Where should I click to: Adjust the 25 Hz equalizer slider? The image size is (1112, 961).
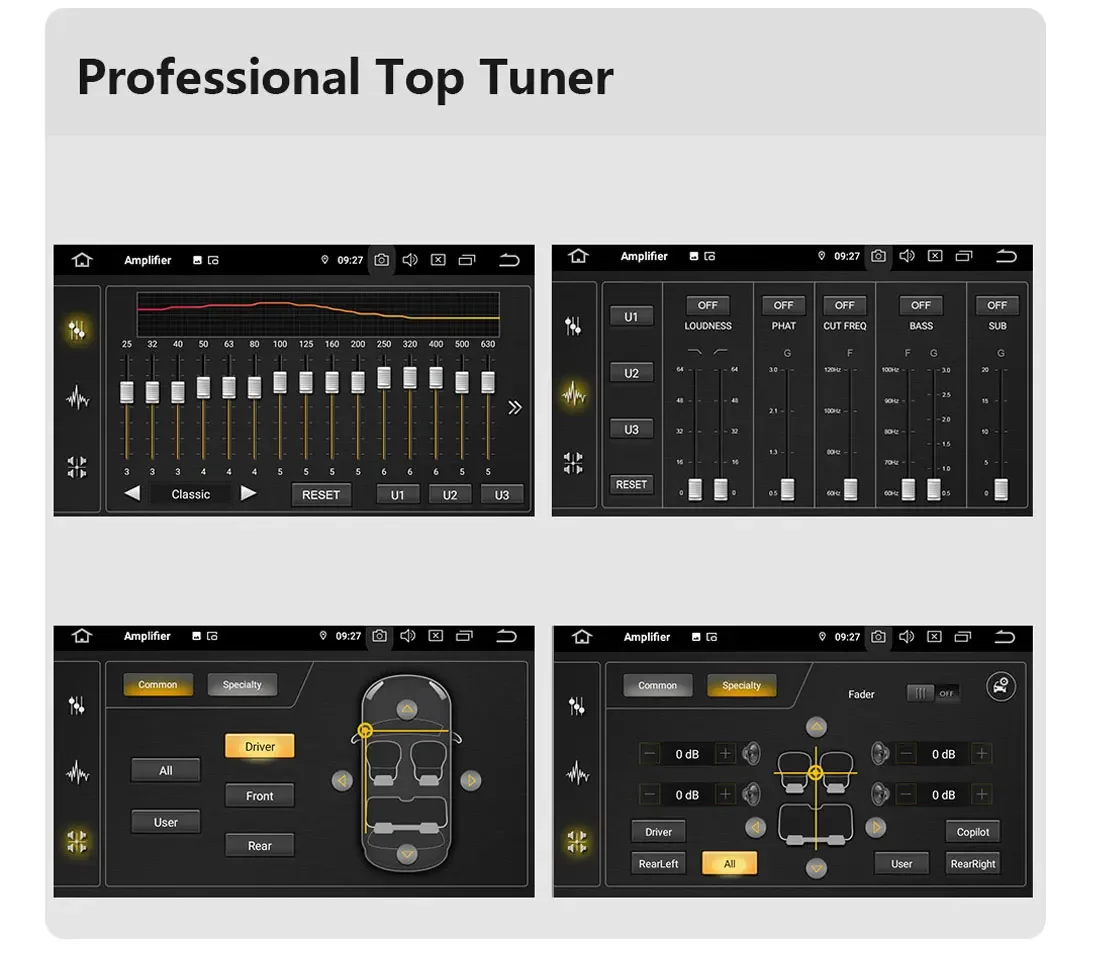pyautogui.click(x=127, y=391)
